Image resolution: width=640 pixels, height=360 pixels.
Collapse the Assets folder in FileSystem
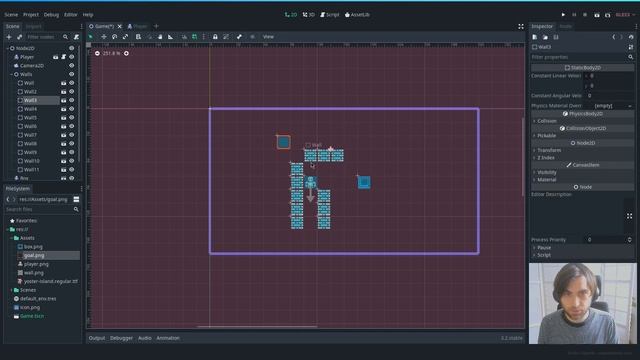11,238
